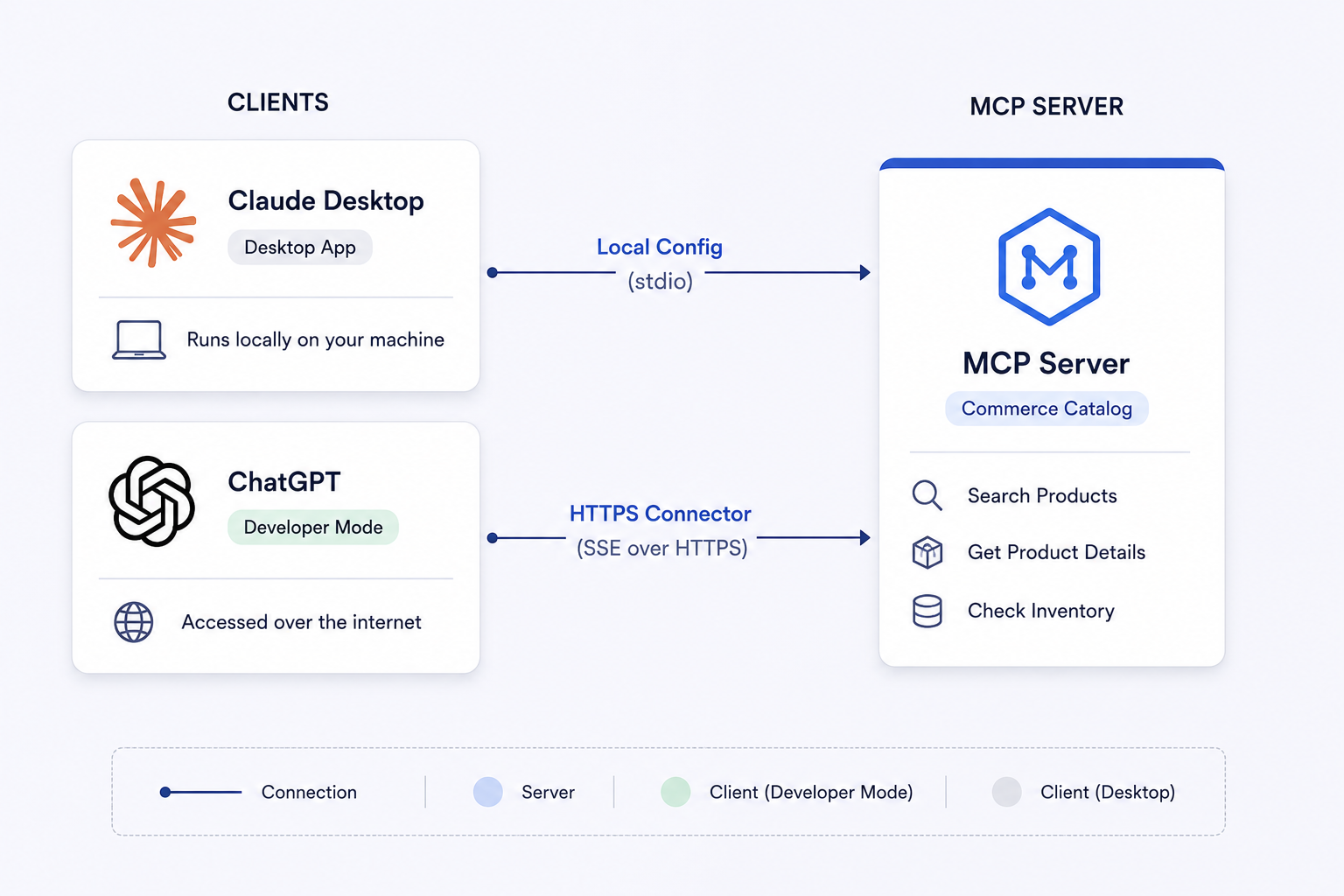The width and height of the screenshot is (1344, 896).
Task: Click the ChatGPT title
Action: click(x=284, y=481)
